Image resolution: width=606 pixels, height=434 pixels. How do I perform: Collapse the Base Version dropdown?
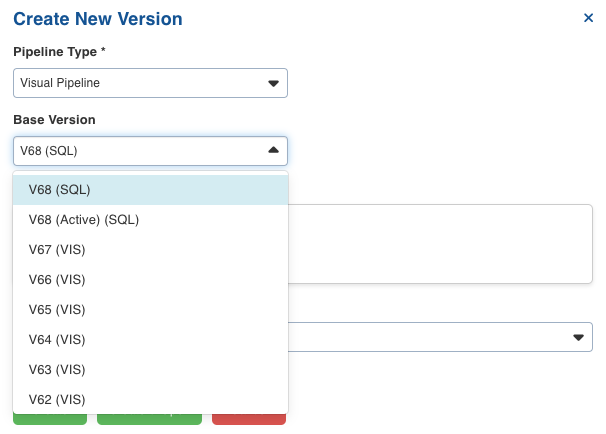click(150, 151)
